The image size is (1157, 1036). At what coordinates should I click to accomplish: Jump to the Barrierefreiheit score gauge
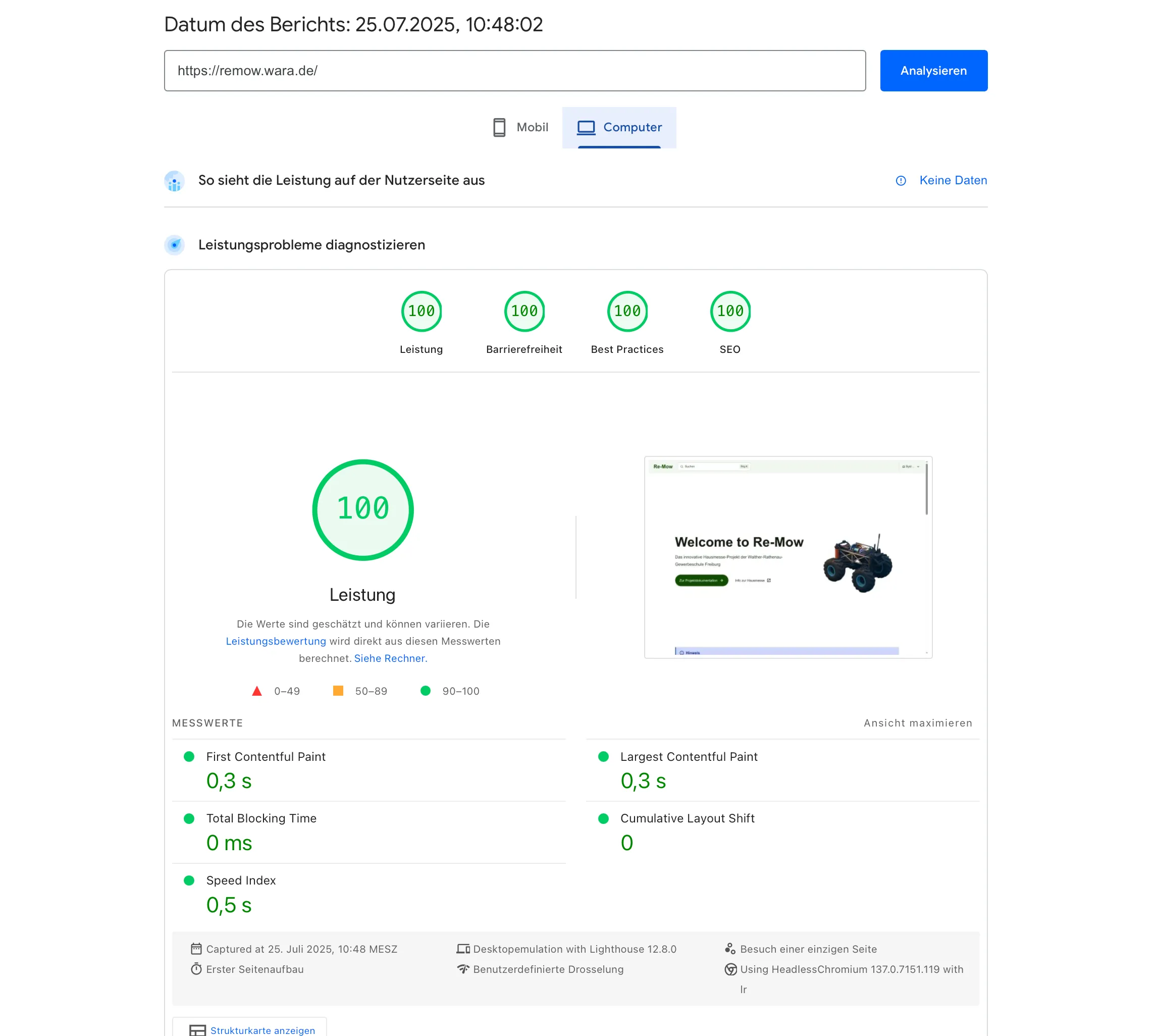(x=524, y=312)
